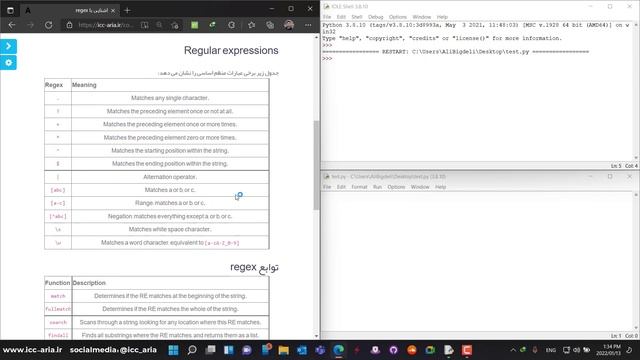Click the green extension icon in Edge toolbar
This screenshot has height=360, width=640.
(x=195, y=25)
